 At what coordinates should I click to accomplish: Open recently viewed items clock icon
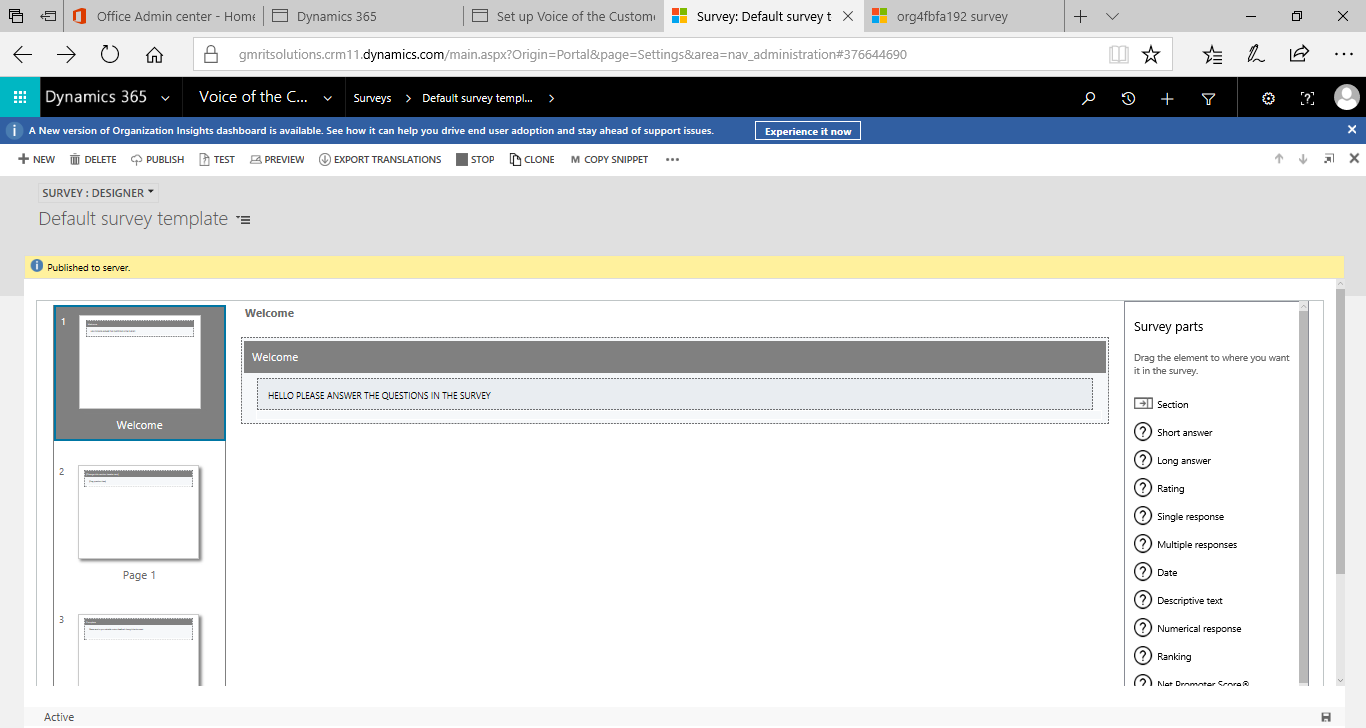pyautogui.click(x=1128, y=98)
